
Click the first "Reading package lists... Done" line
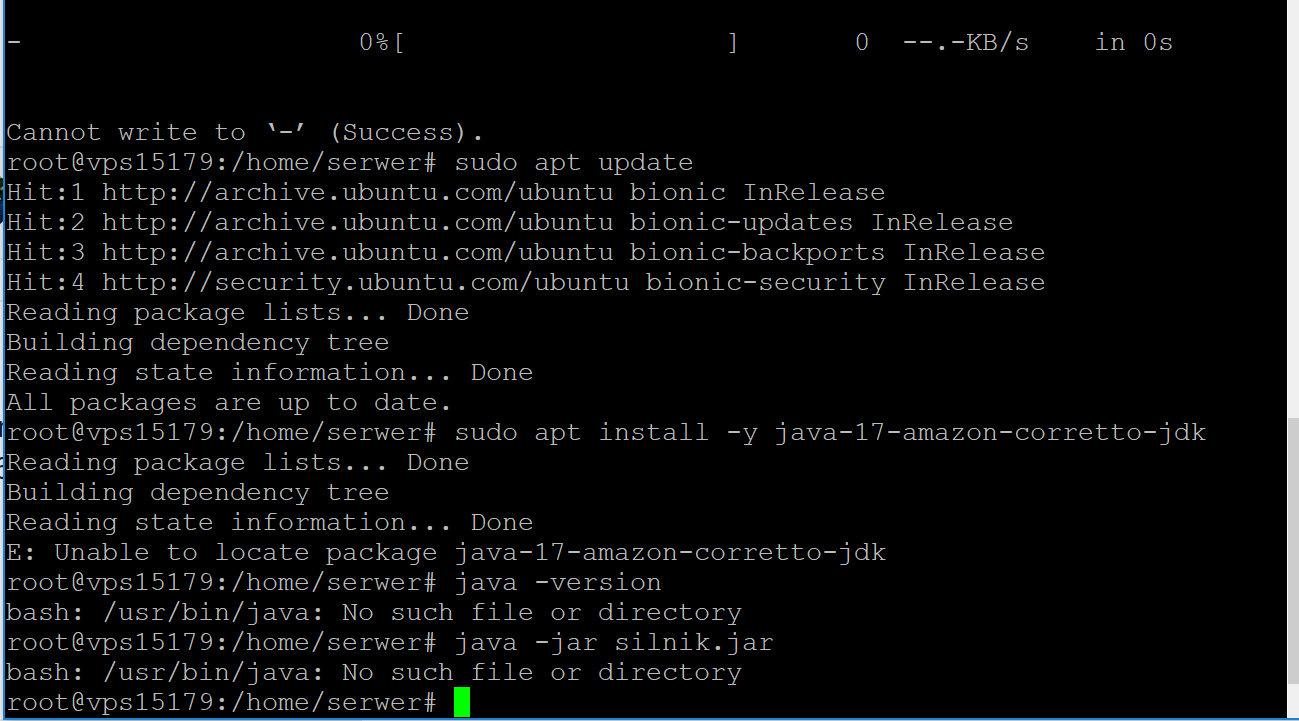[237, 312]
